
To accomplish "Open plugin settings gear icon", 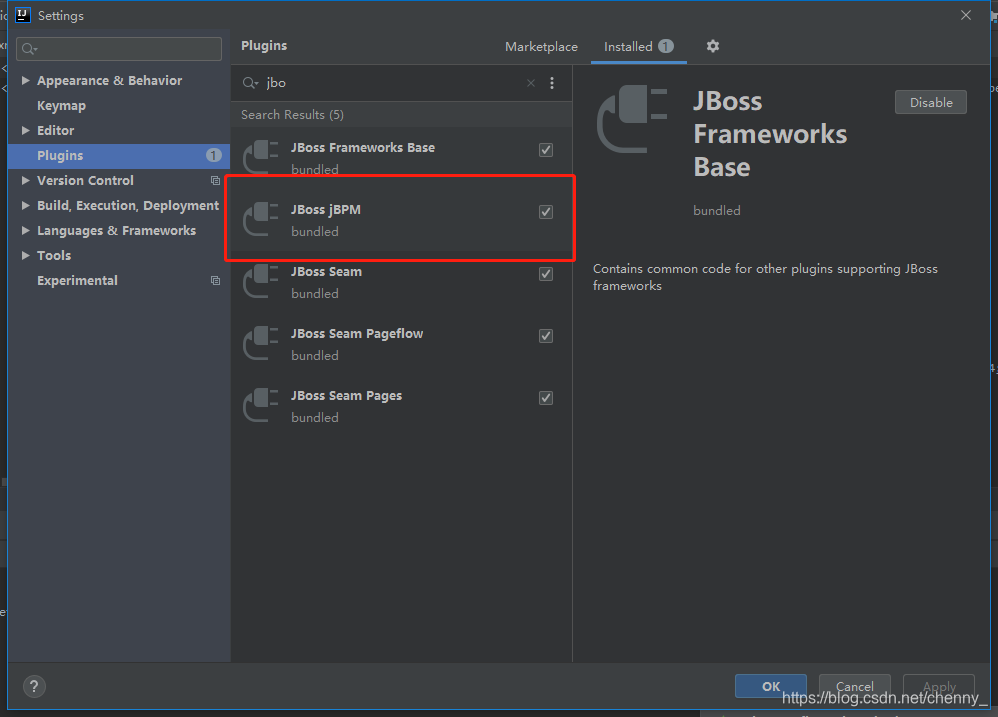I will (x=712, y=46).
